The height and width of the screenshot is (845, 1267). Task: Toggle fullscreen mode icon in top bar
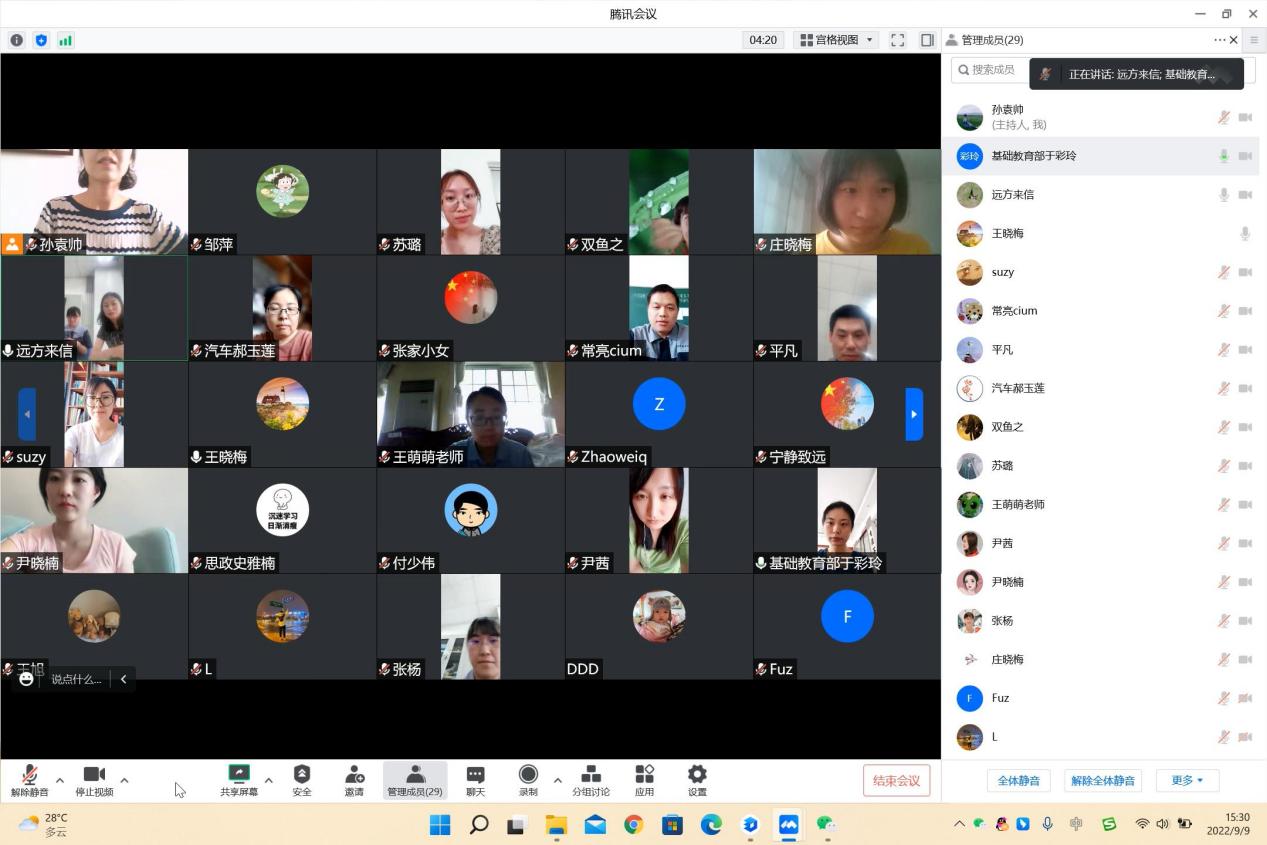pyautogui.click(x=898, y=40)
